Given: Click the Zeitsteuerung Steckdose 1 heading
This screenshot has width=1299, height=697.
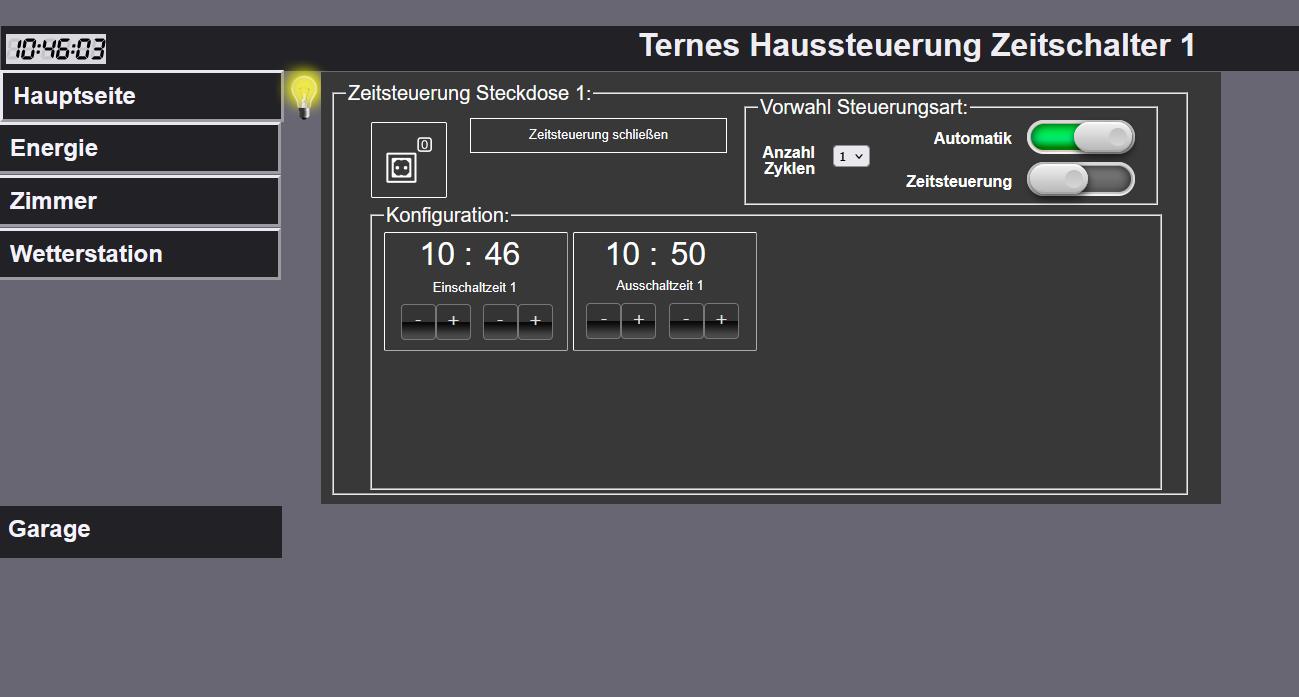Looking at the screenshot, I should (470, 93).
